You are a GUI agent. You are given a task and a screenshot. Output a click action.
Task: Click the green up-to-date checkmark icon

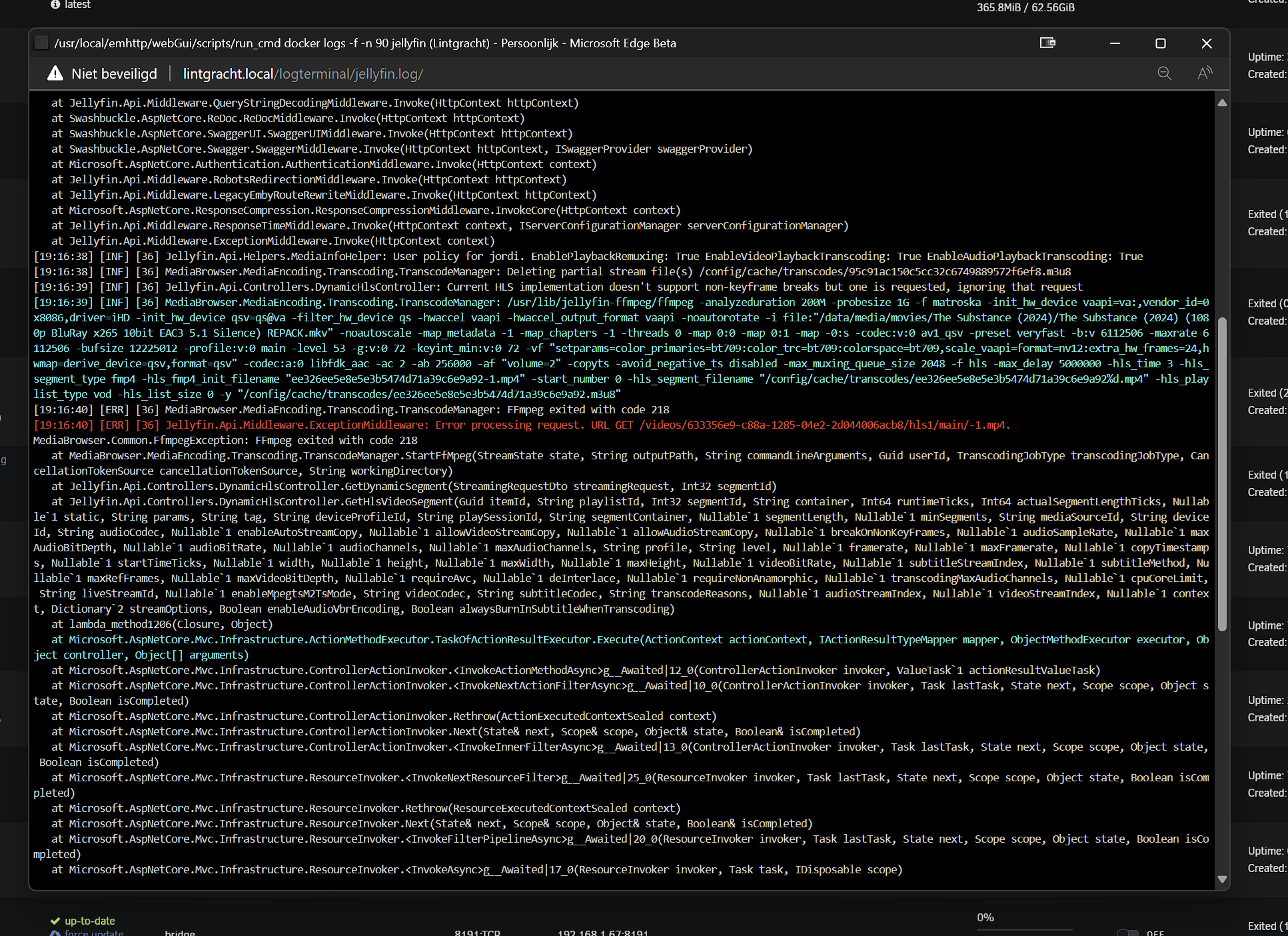click(x=55, y=921)
